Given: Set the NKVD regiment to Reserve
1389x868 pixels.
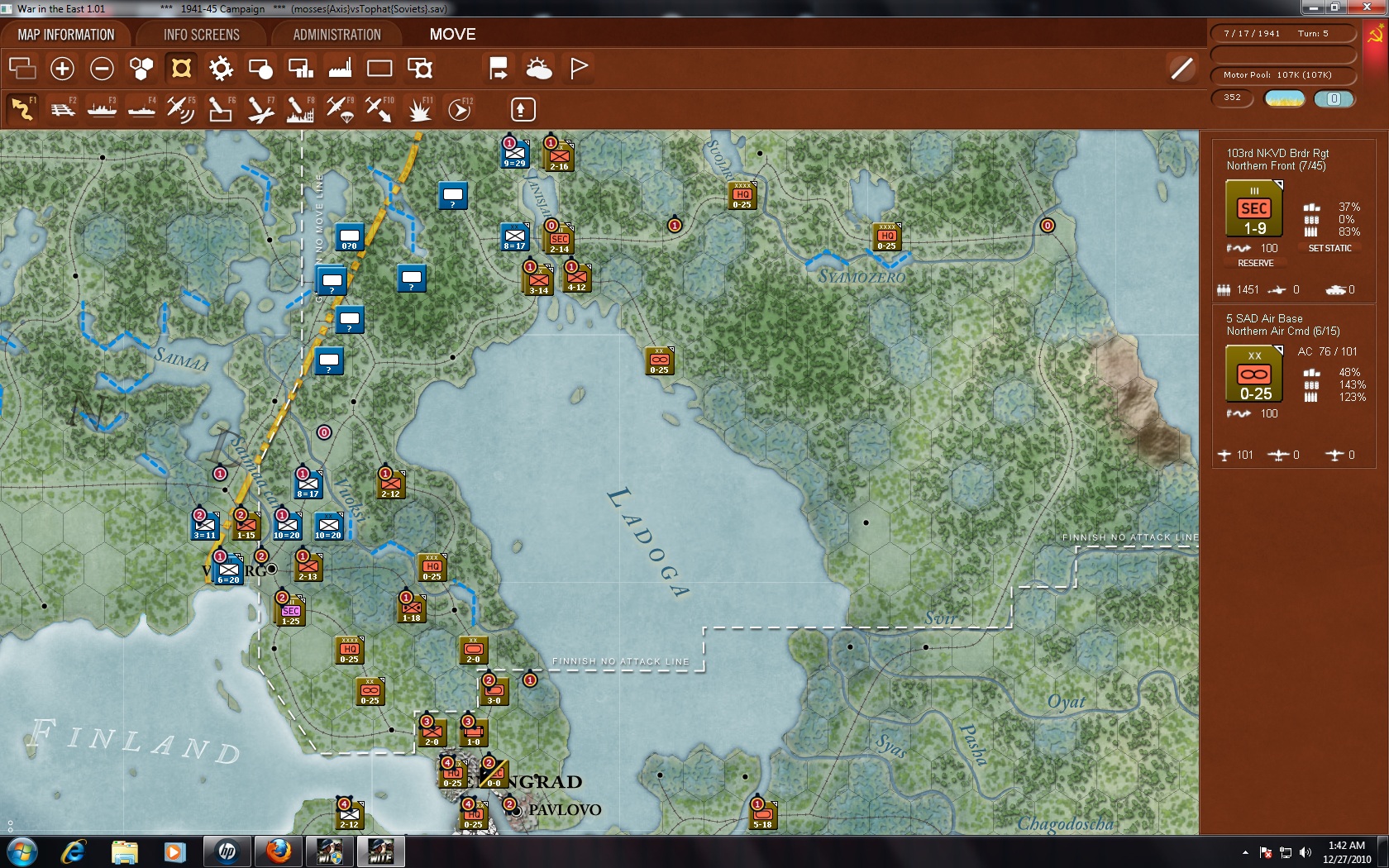Looking at the screenshot, I should (1255, 263).
